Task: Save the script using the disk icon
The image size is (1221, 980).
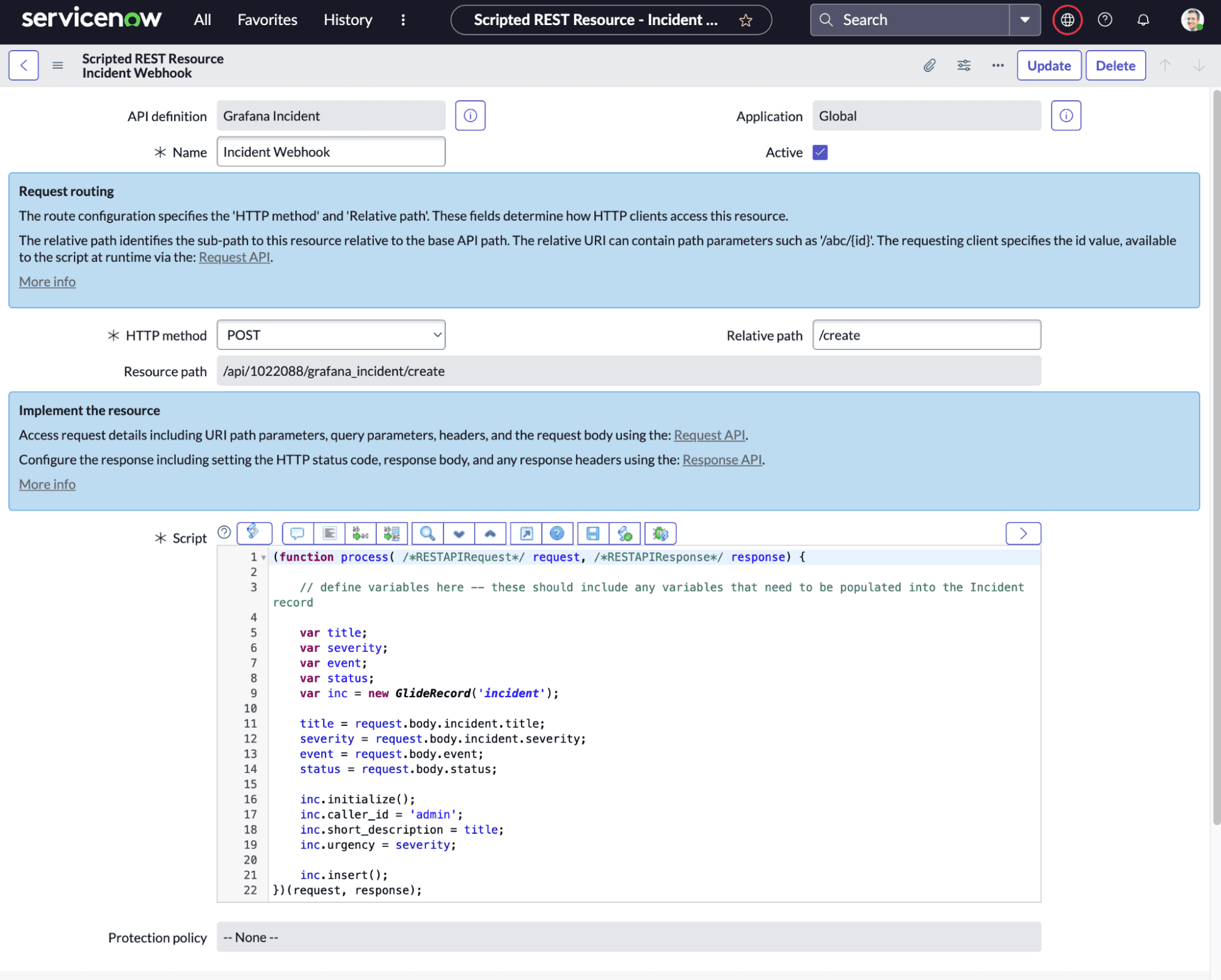Action: click(x=591, y=533)
